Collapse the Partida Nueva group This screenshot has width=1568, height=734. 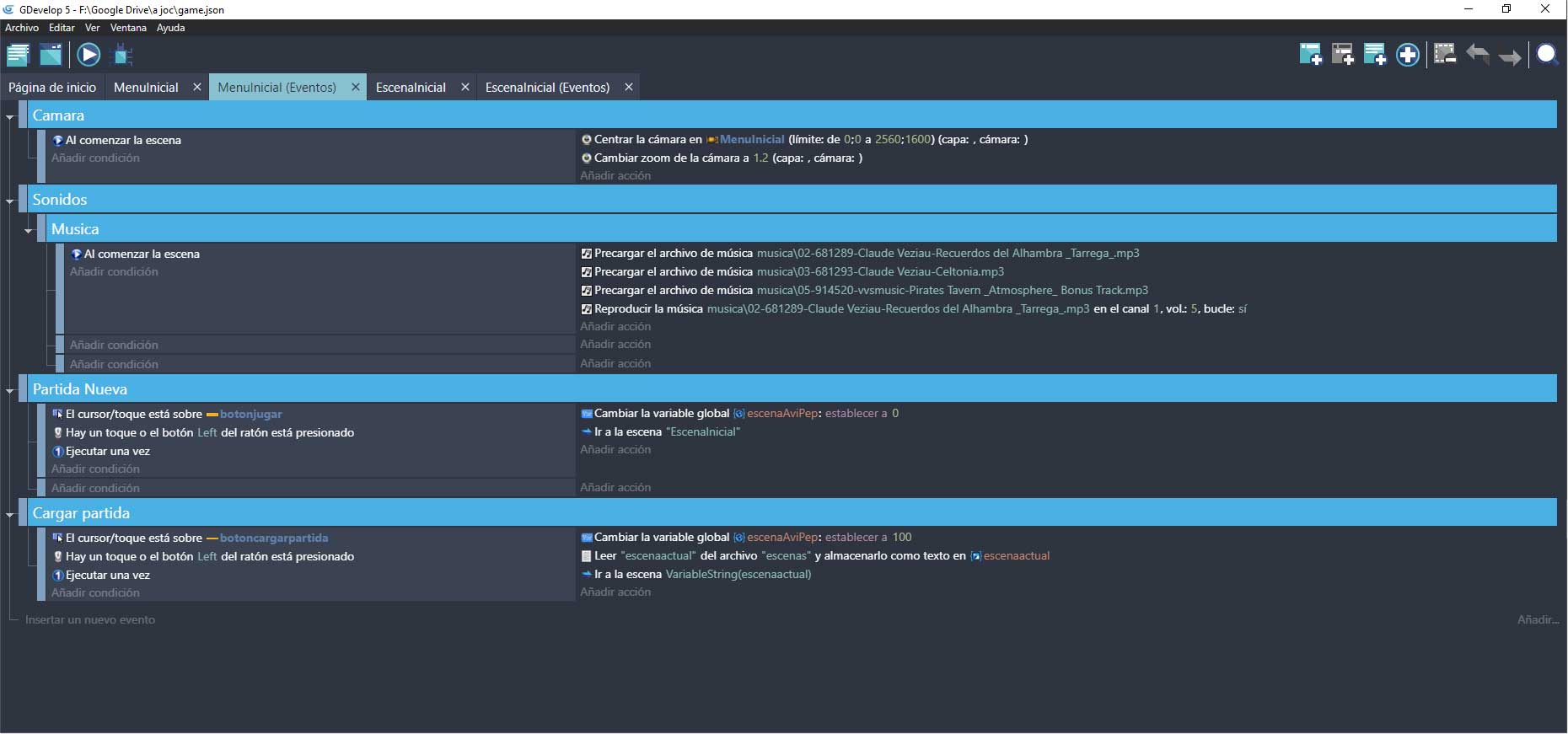(10, 390)
